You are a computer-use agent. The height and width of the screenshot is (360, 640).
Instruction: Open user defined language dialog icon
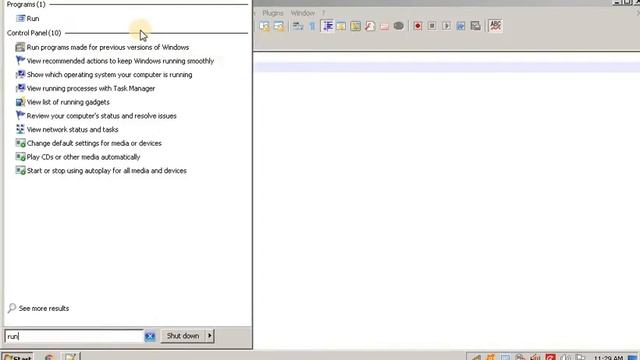[x=341, y=26]
